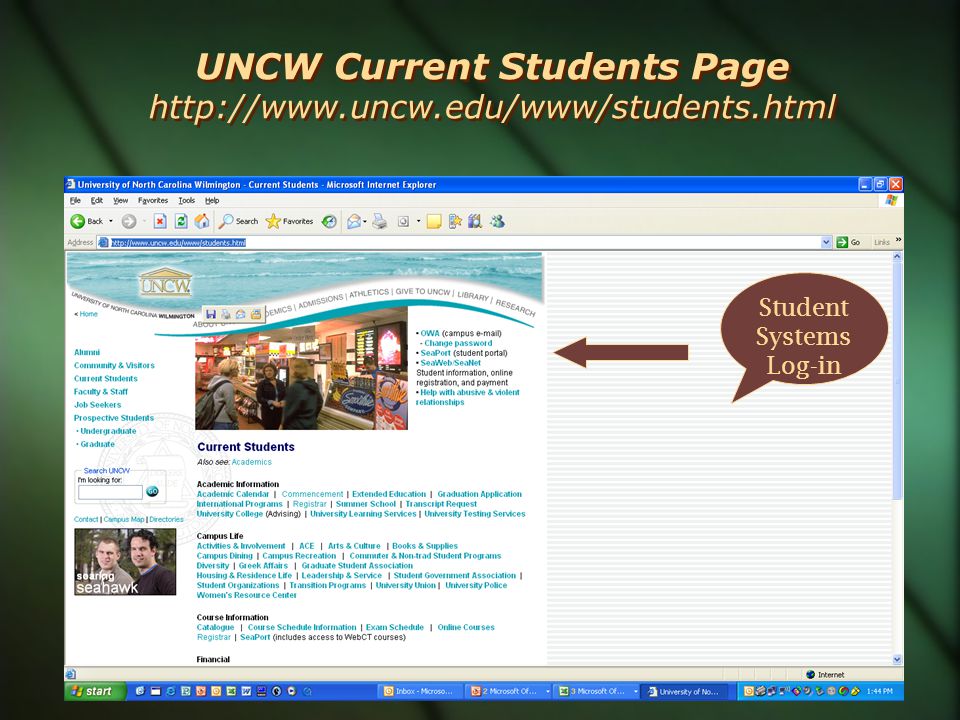The height and width of the screenshot is (720, 960).
Task: Open the SeaPort student portal link
Action: (x=435, y=353)
